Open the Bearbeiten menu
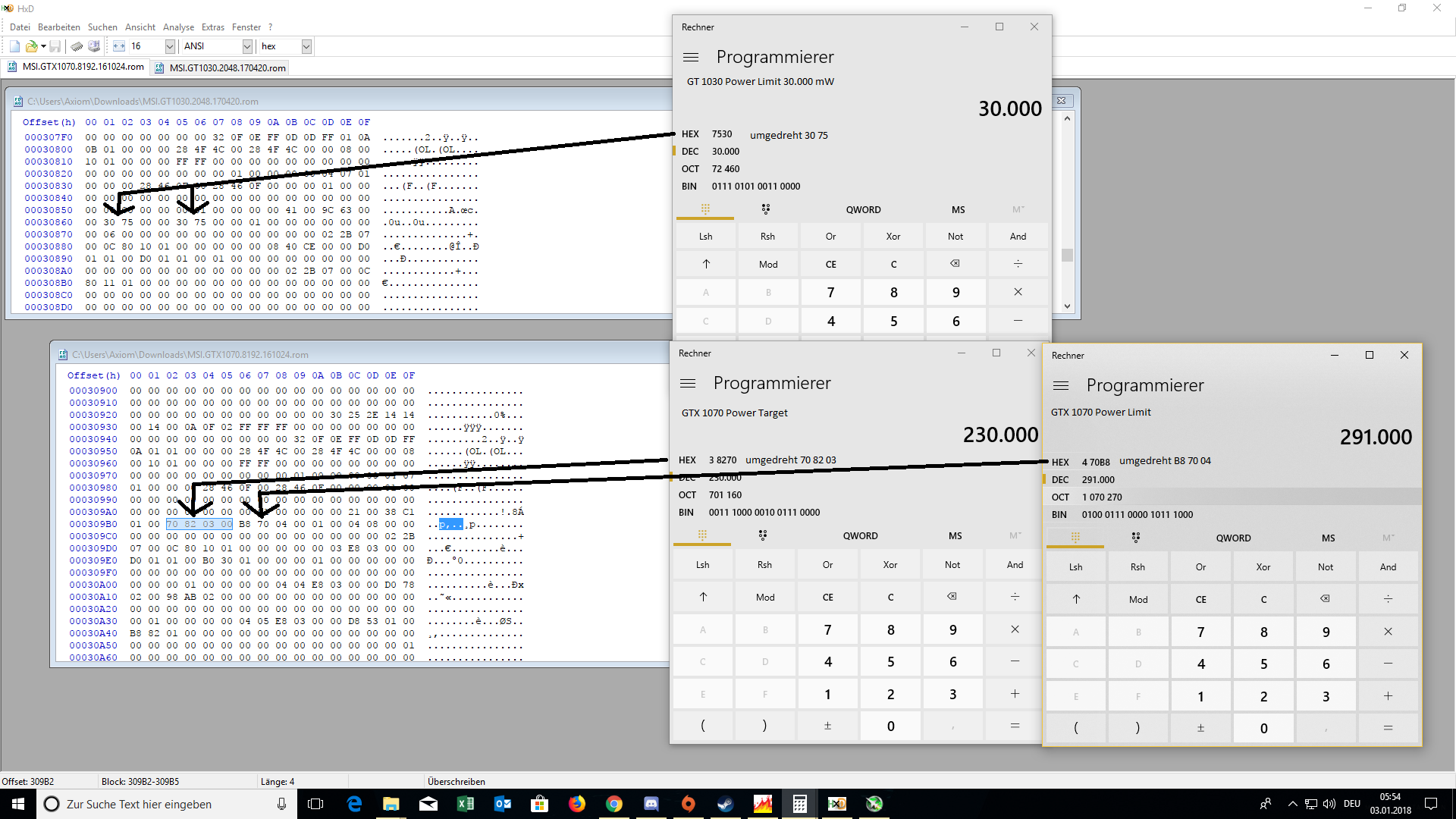 pos(58,27)
